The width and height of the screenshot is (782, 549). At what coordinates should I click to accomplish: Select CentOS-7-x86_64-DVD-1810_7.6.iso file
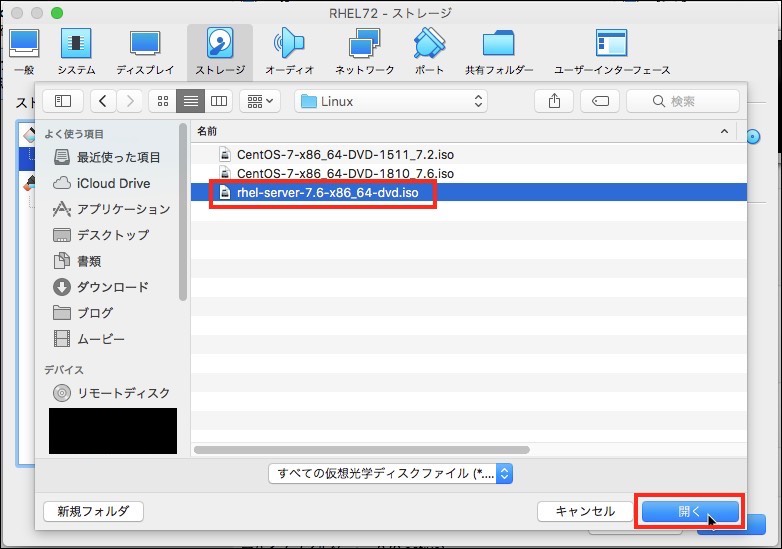pos(344,173)
